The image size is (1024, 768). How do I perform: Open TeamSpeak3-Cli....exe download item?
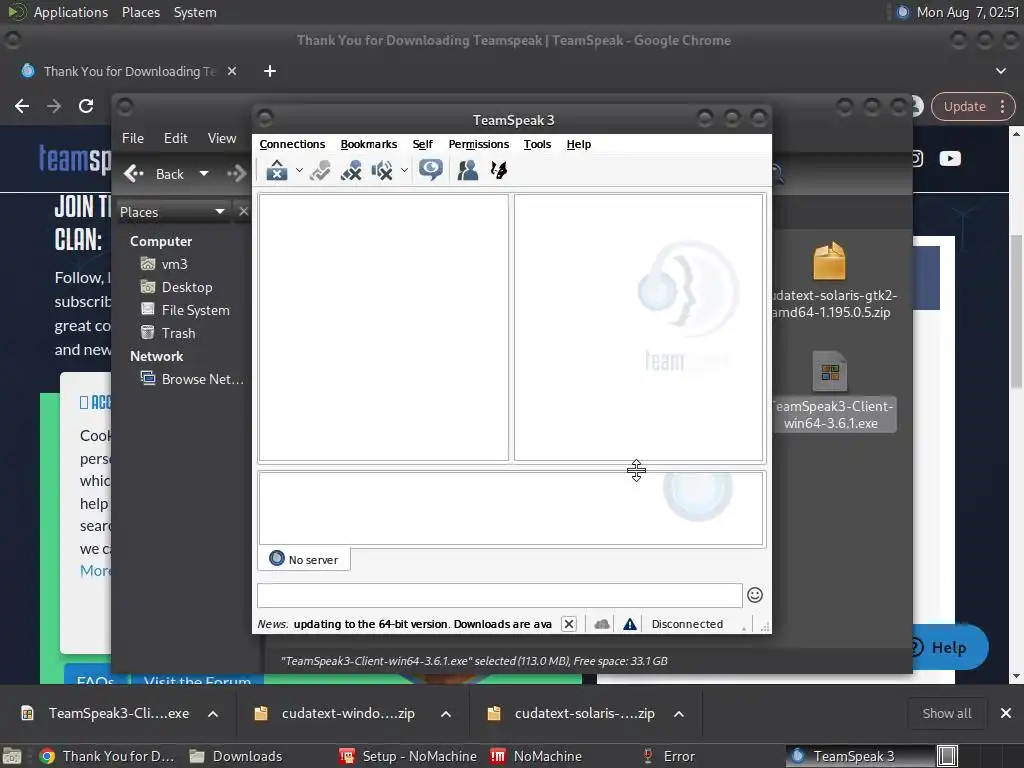coord(106,713)
